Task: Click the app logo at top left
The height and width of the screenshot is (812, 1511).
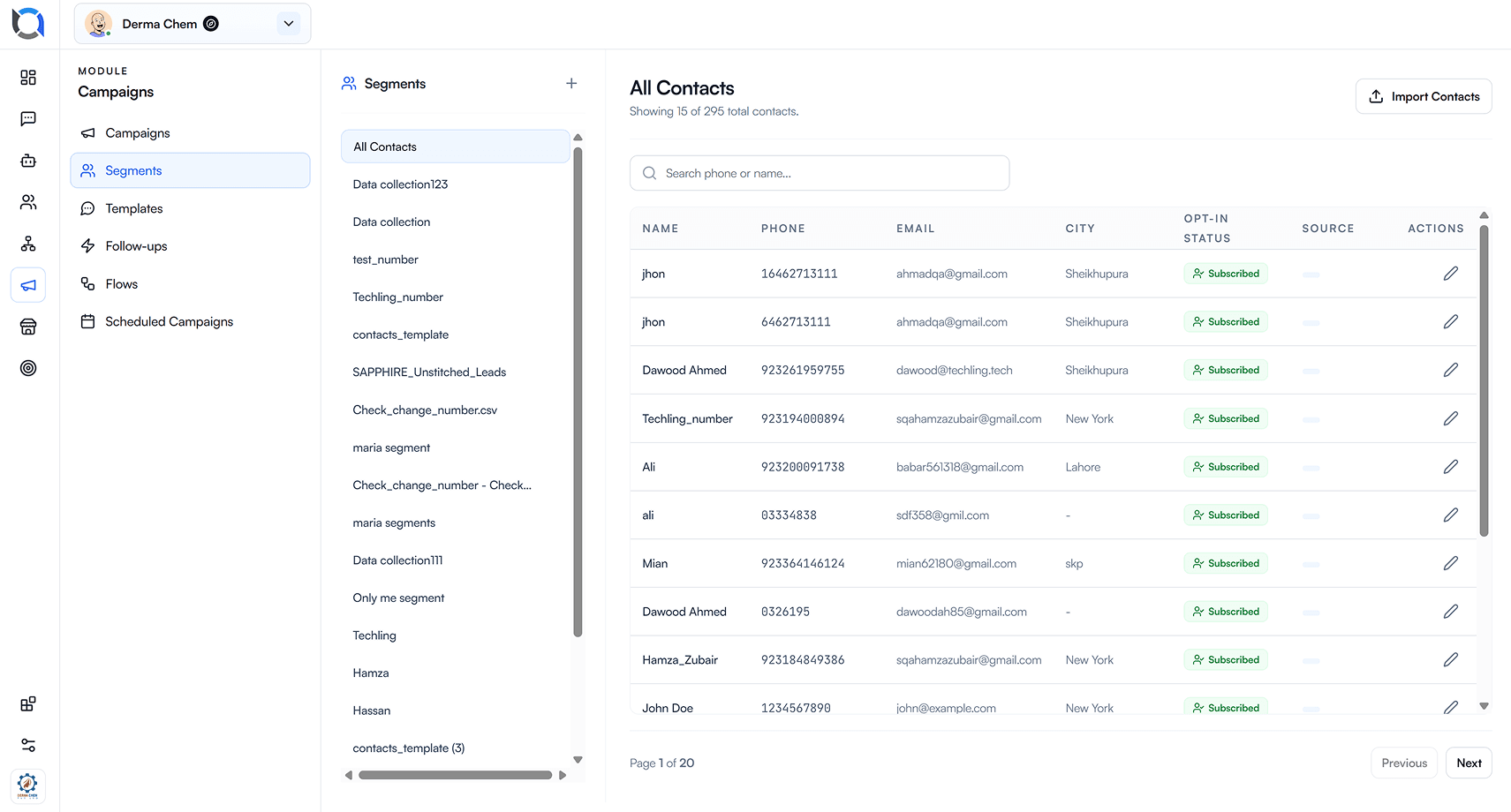Action: pyautogui.click(x=28, y=23)
